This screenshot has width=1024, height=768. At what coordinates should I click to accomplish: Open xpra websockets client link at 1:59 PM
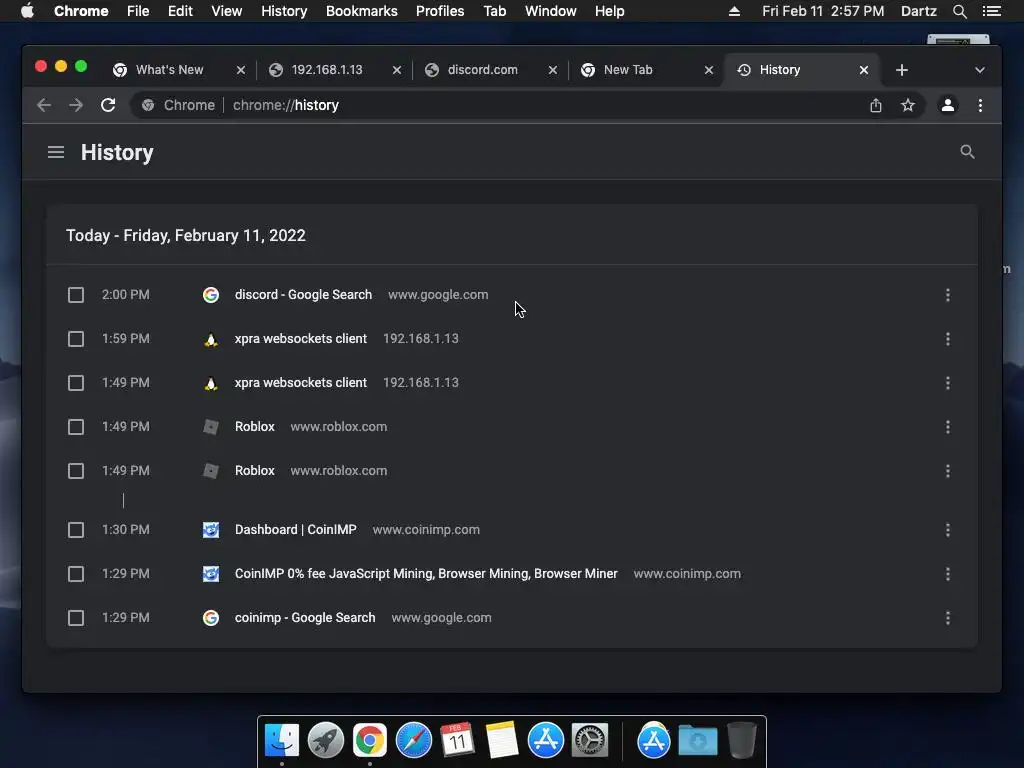point(300,339)
